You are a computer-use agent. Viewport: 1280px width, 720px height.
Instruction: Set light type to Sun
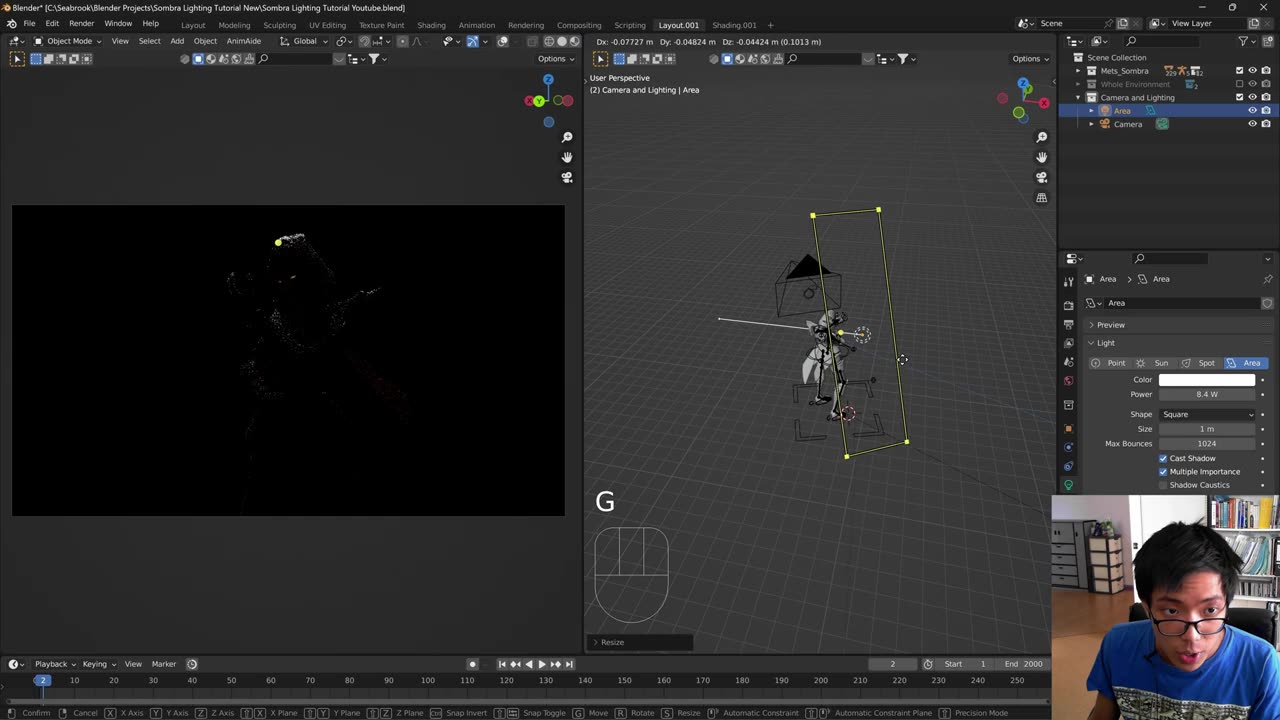click(1153, 363)
